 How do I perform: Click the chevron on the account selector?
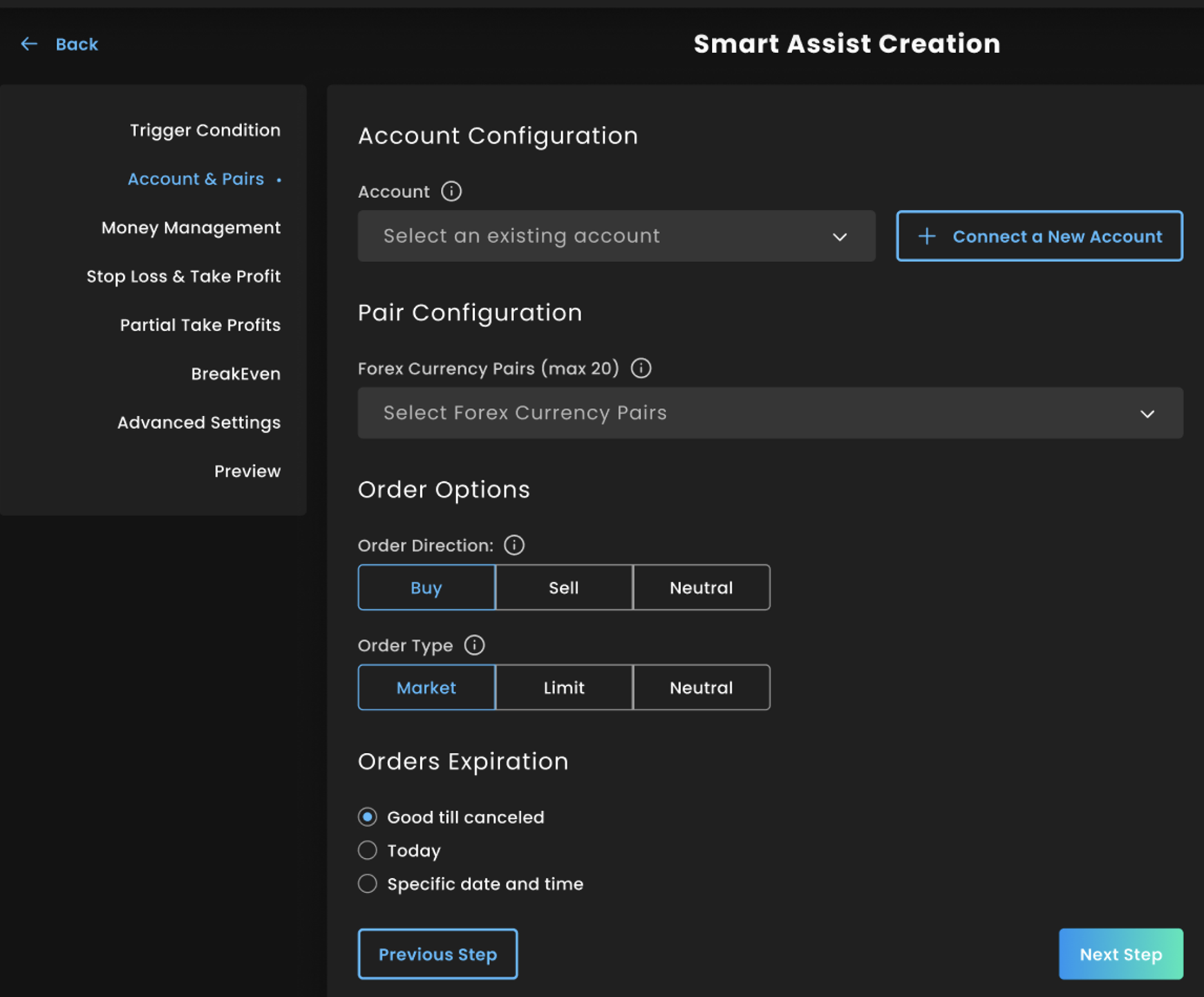tap(840, 237)
